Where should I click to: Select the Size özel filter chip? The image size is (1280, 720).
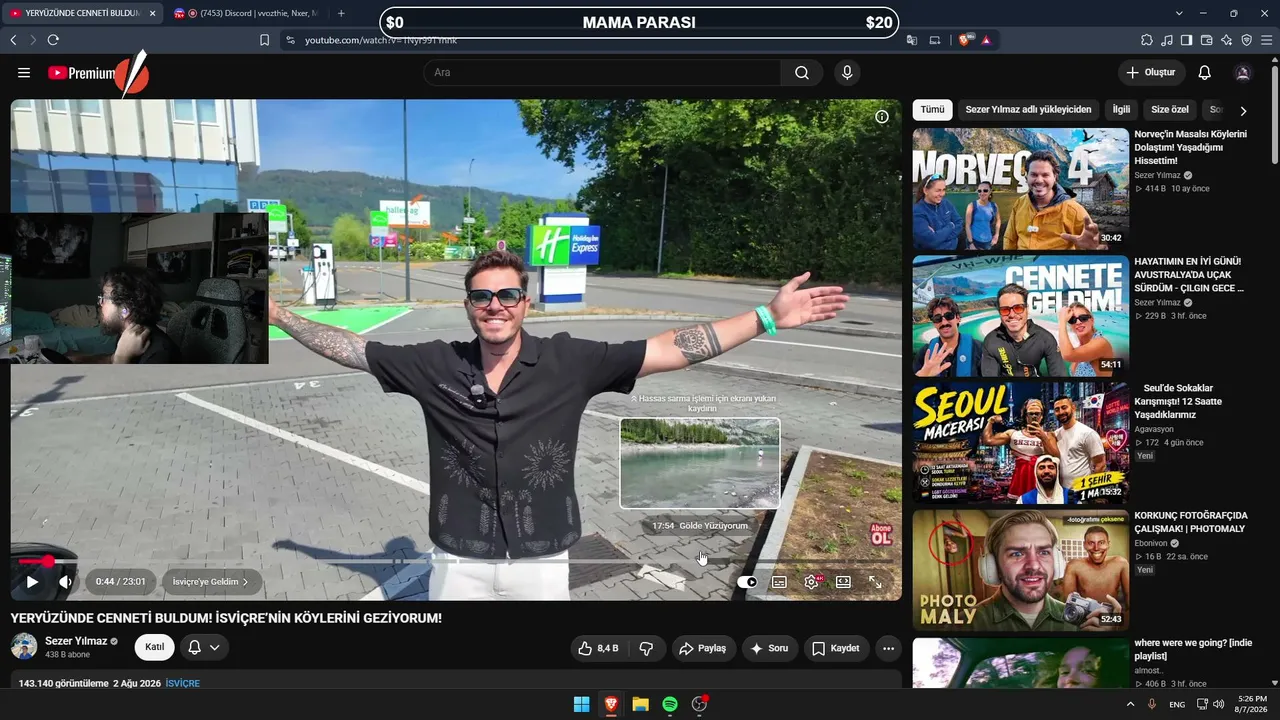point(1170,110)
